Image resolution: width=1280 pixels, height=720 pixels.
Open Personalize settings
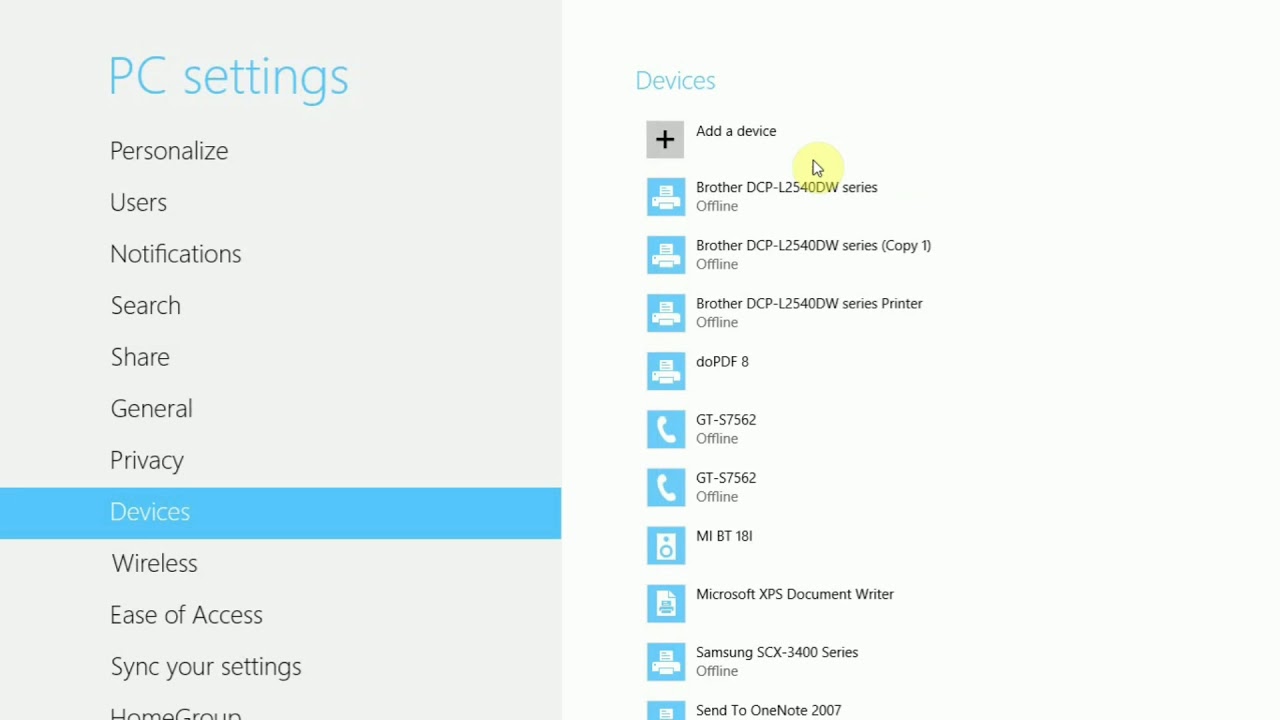(169, 151)
